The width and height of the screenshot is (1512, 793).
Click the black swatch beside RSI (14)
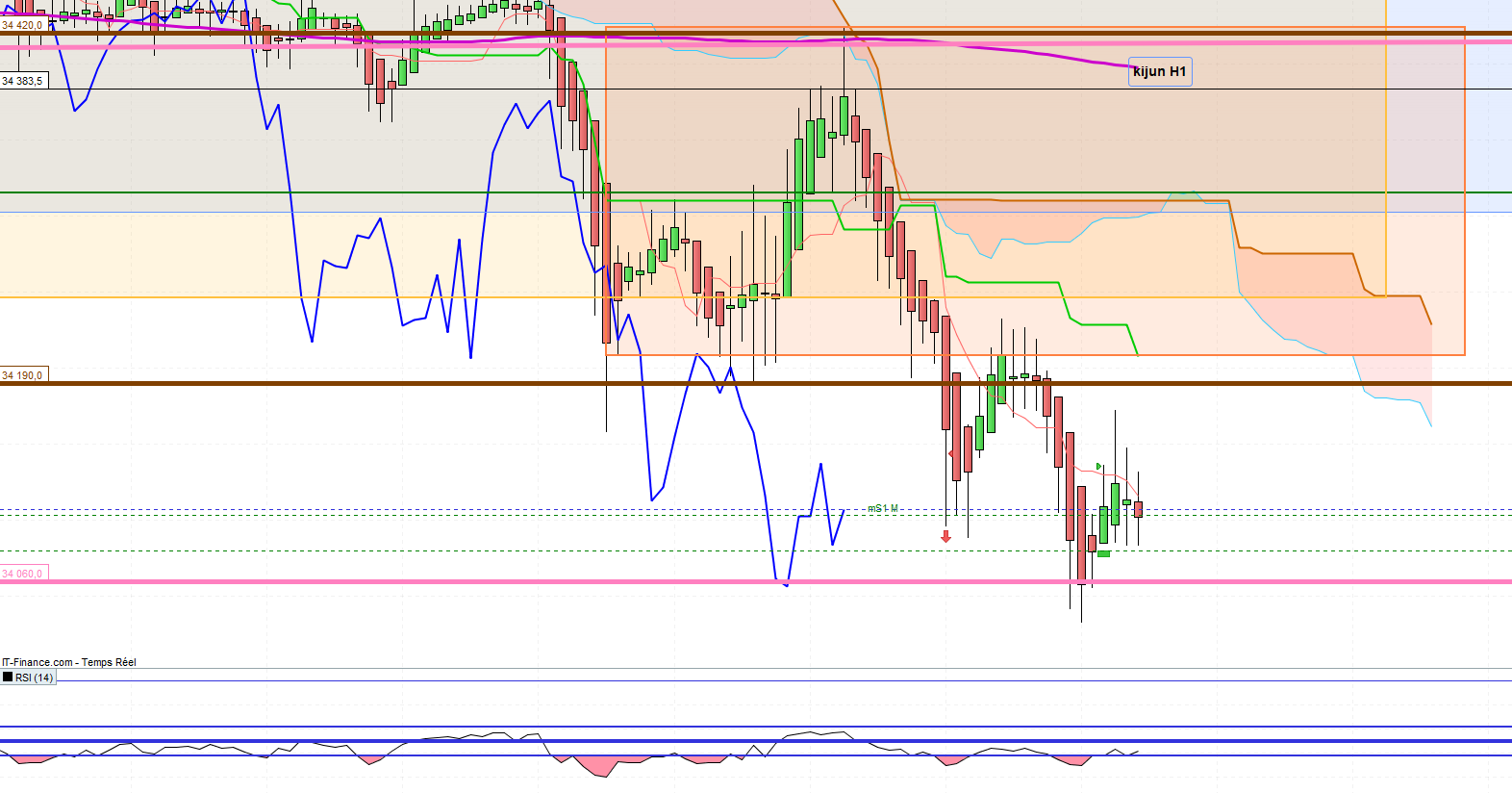[x=8, y=678]
